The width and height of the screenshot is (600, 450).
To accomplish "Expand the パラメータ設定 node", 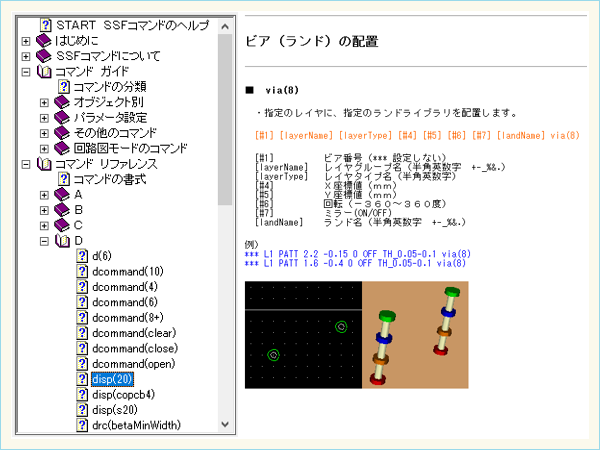I will [x=44, y=118].
